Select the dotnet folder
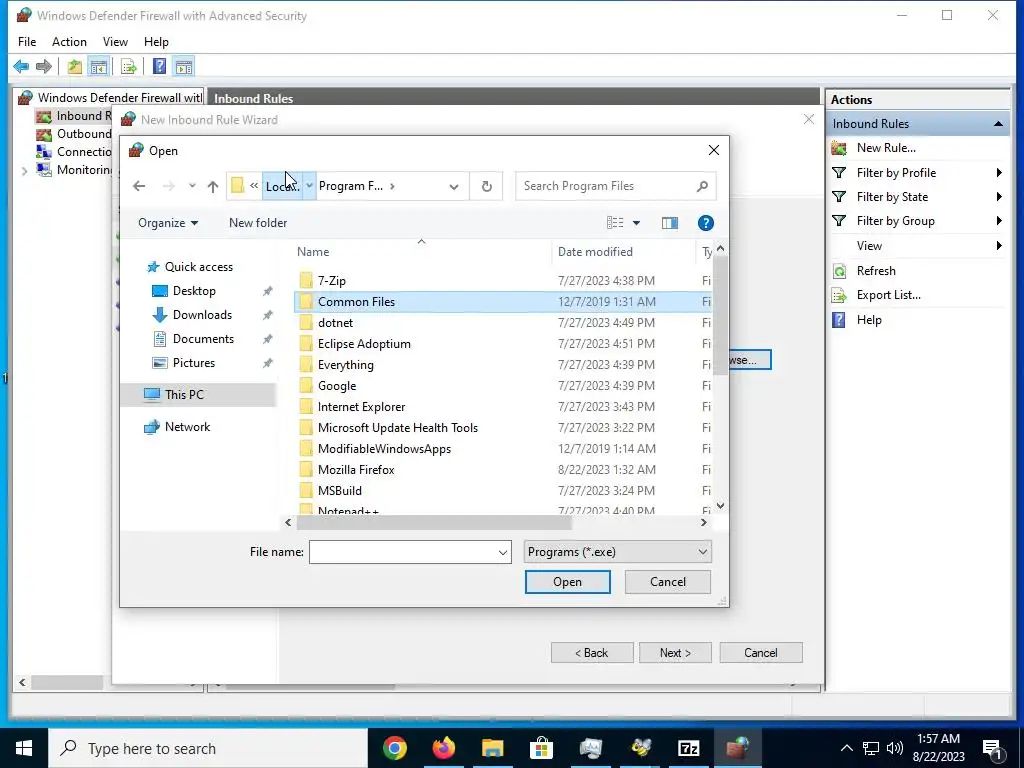This screenshot has width=1024, height=768. (335, 323)
